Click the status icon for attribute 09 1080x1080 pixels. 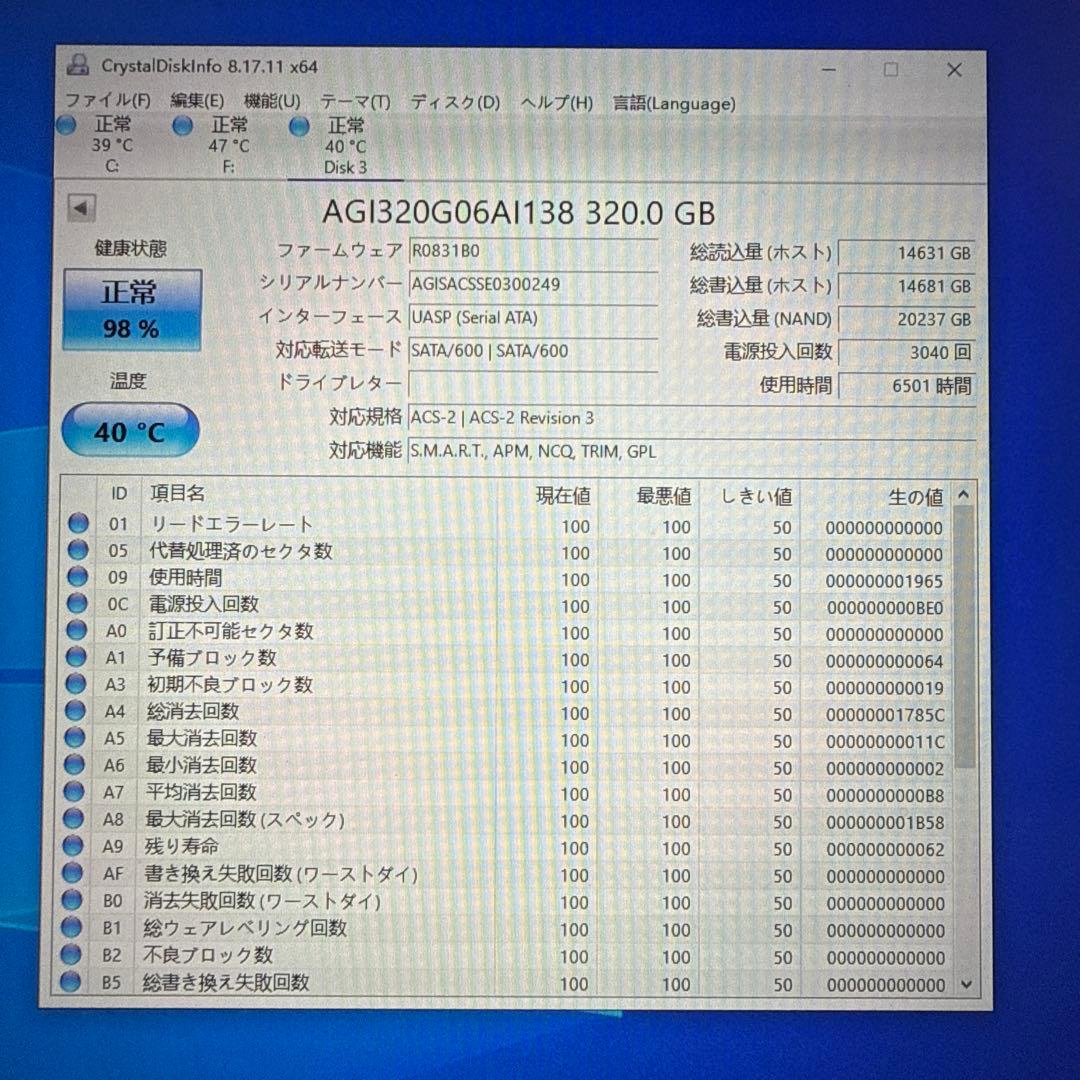coord(77,577)
